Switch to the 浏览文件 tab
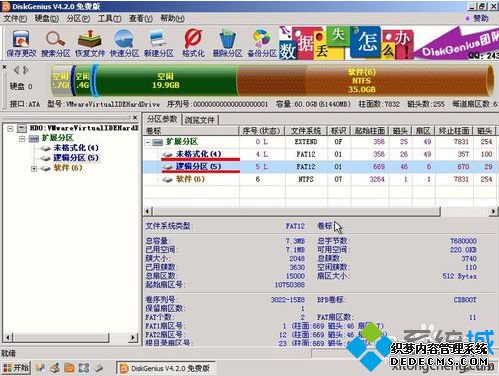Screen dimensions: 499x376 click(200, 120)
